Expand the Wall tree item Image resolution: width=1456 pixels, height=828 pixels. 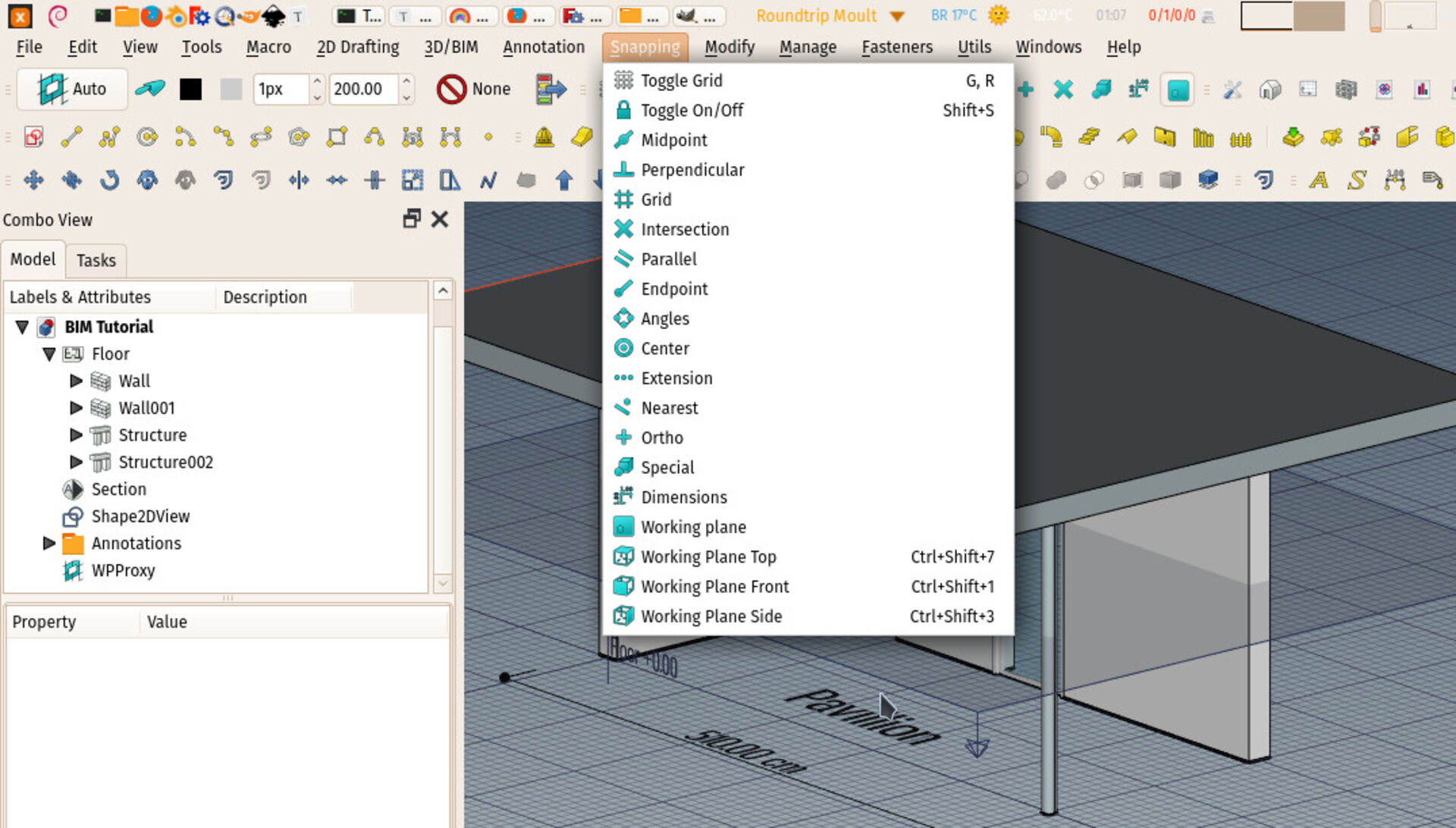[75, 380]
